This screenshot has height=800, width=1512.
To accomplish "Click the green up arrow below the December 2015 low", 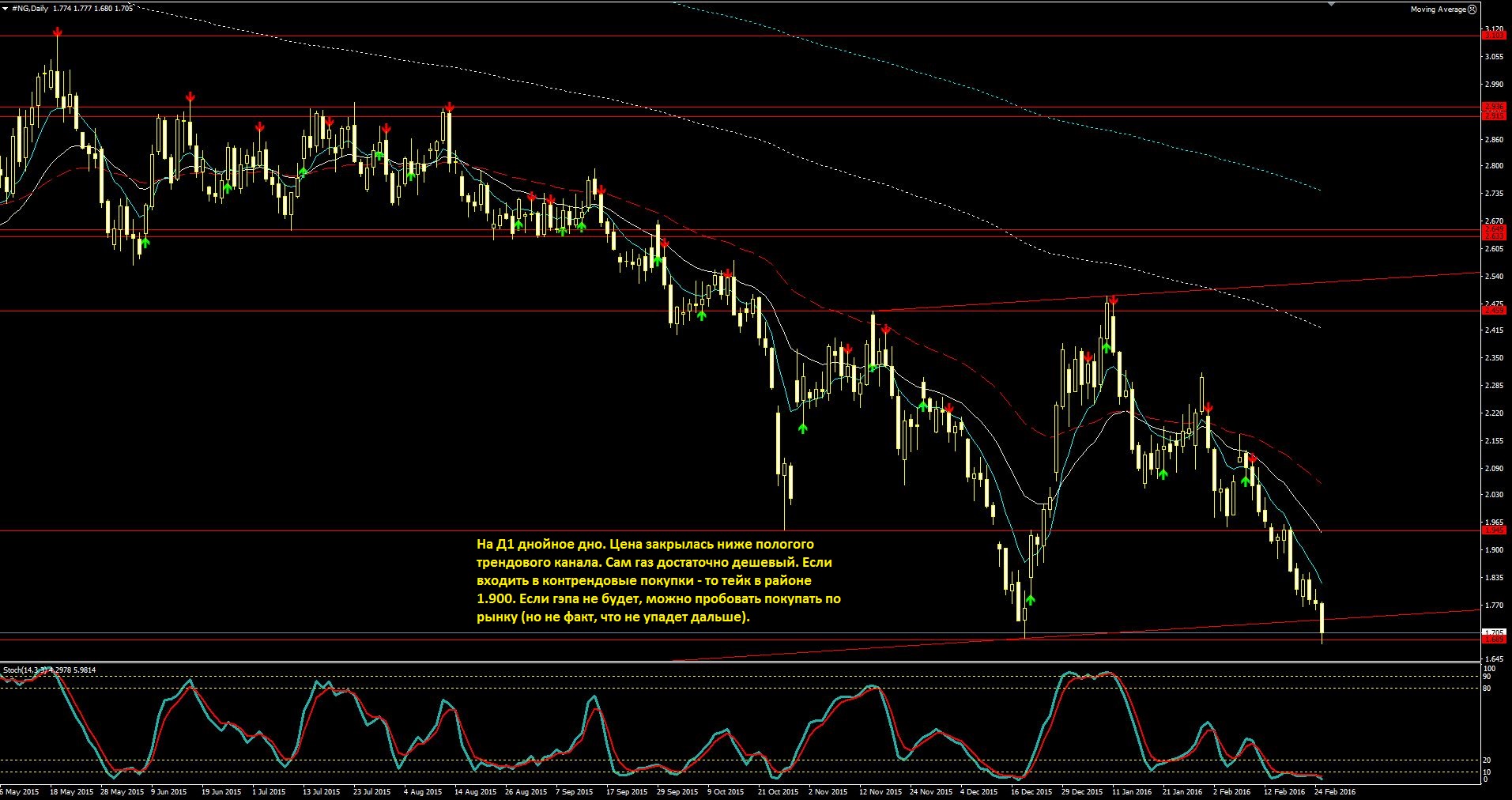I will (x=1030, y=600).
